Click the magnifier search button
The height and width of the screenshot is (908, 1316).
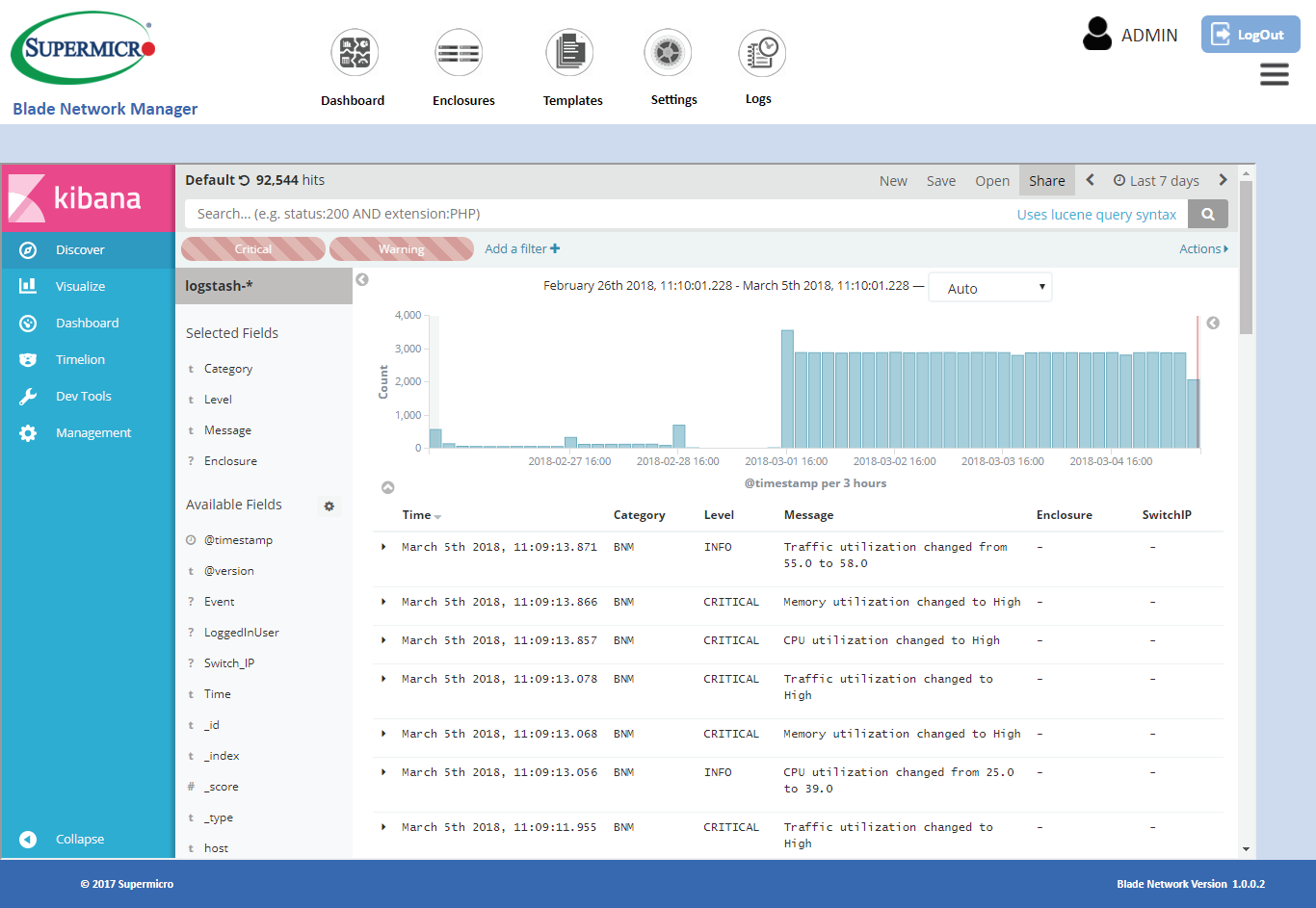pyautogui.click(x=1208, y=214)
